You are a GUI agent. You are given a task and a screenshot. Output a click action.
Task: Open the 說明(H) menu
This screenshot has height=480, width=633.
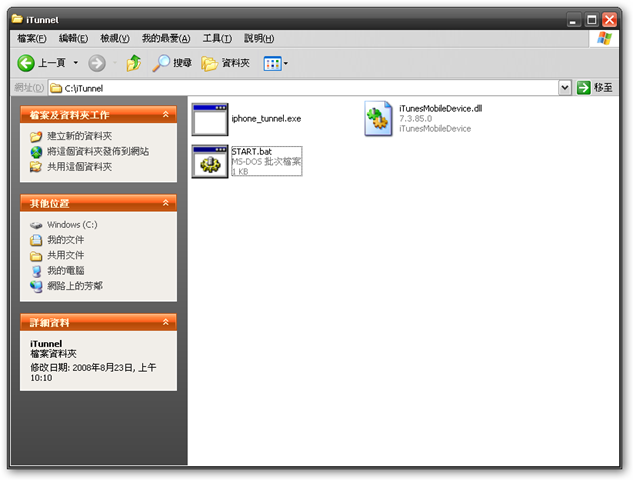click(259, 38)
